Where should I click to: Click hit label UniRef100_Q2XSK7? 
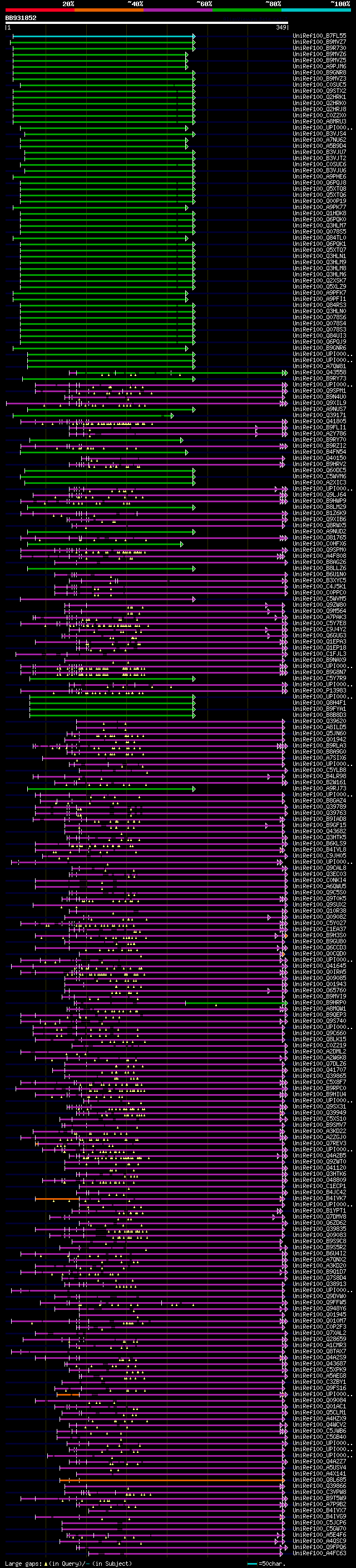(319, 280)
